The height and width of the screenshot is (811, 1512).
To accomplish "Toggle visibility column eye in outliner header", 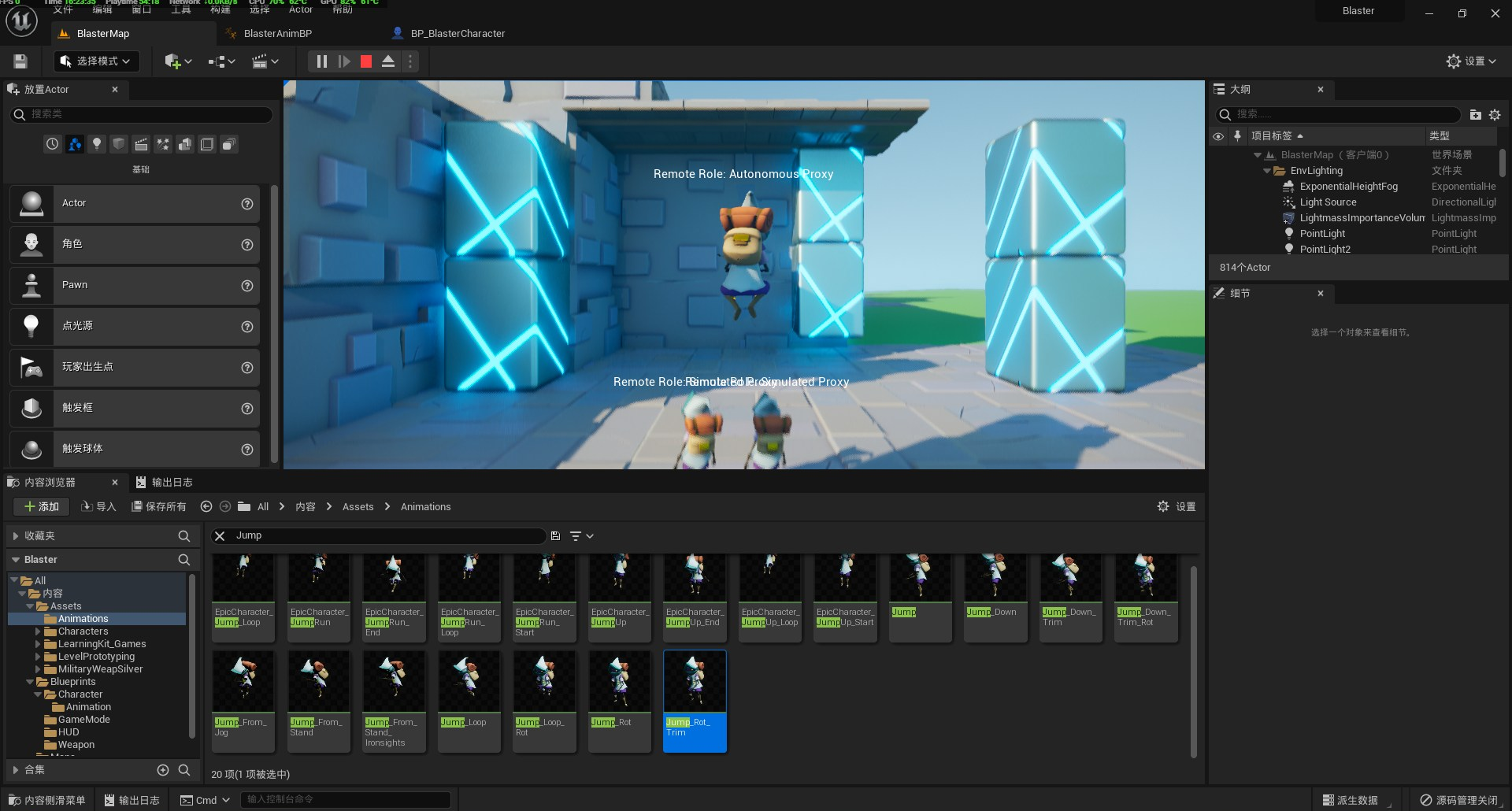I will coord(1218,136).
